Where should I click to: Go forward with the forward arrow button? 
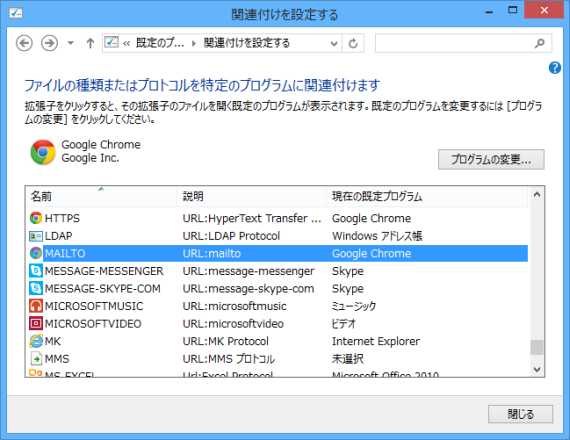pyautogui.click(x=49, y=43)
